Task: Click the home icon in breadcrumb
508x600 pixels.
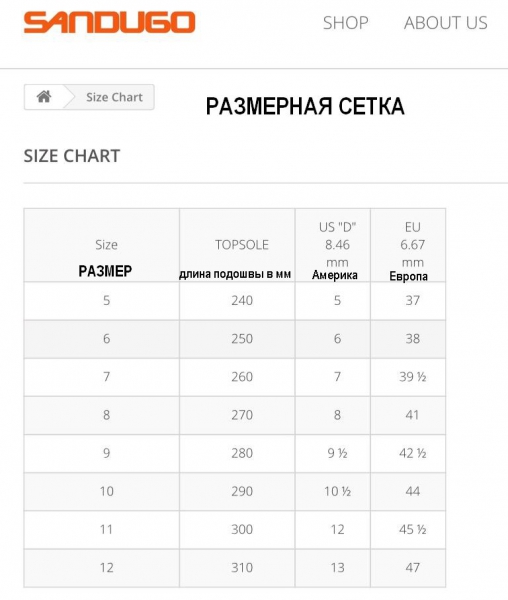Action: [x=44, y=96]
